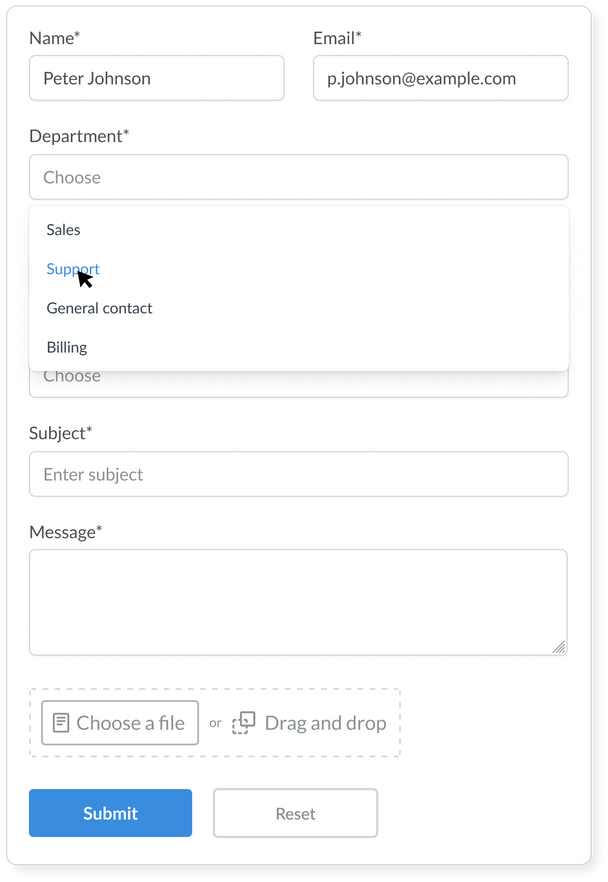
Task: Click the Message* label
Action: pos(65,532)
